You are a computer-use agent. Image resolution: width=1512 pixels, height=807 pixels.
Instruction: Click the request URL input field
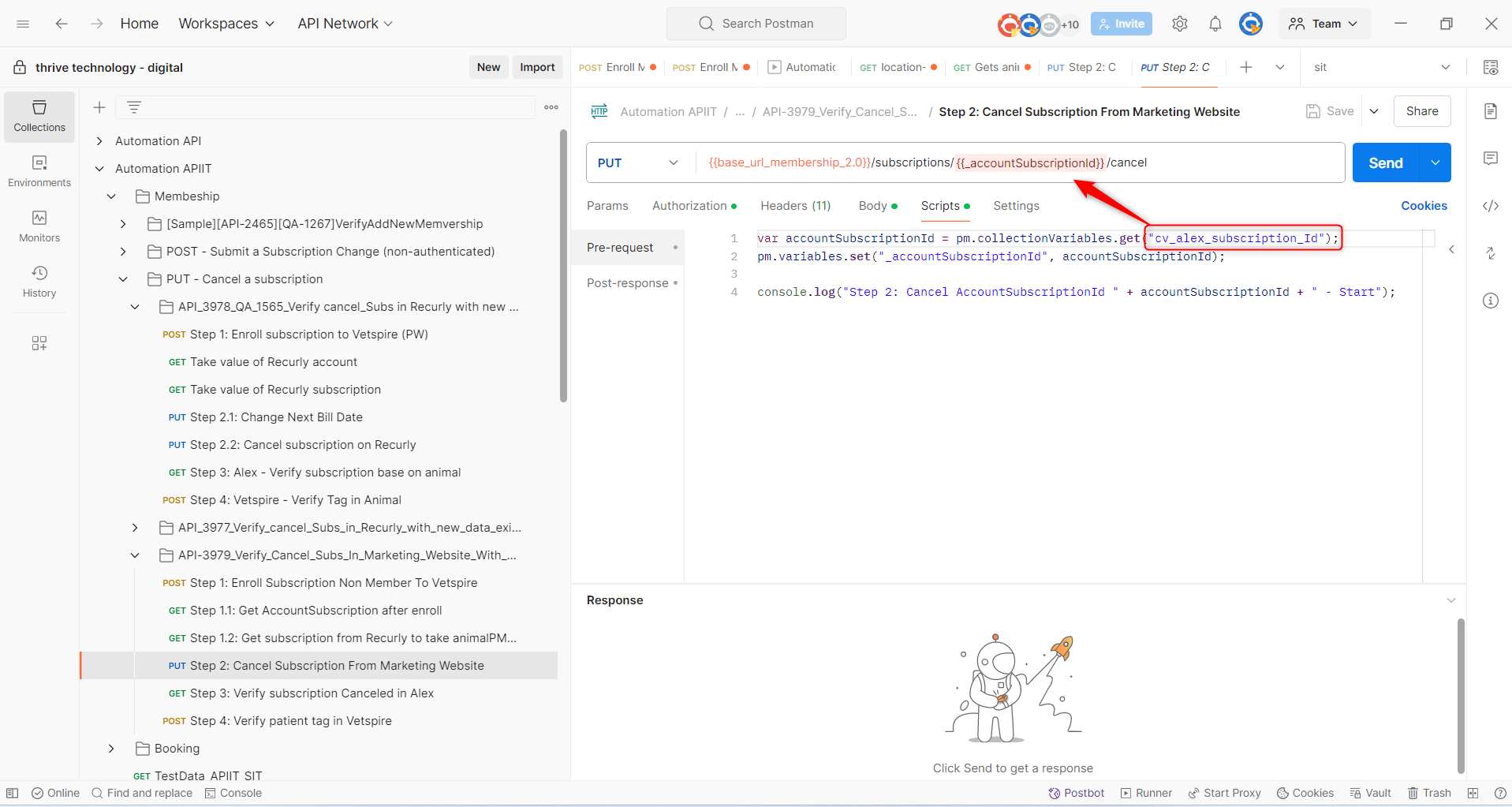point(1020,163)
